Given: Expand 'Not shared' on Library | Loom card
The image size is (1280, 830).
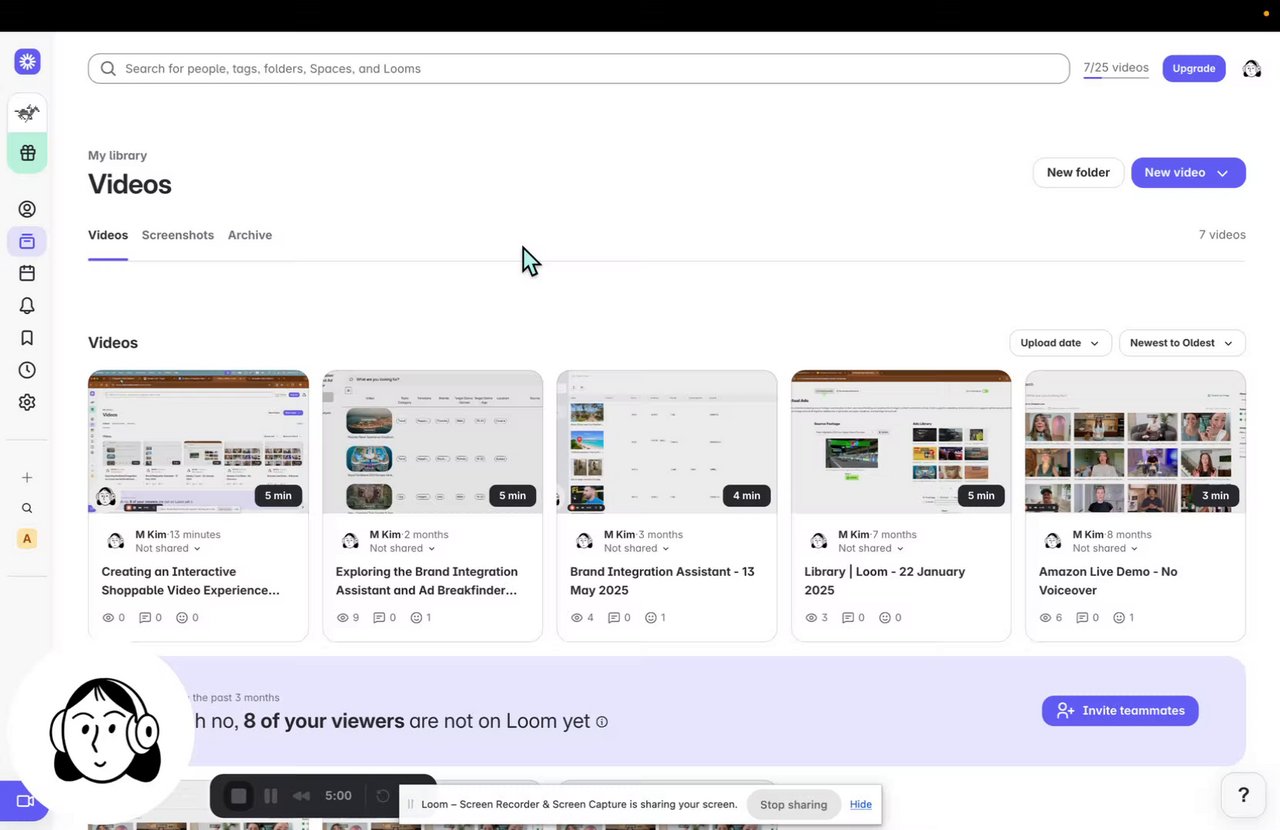Looking at the screenshot, I should pos(871,548).
